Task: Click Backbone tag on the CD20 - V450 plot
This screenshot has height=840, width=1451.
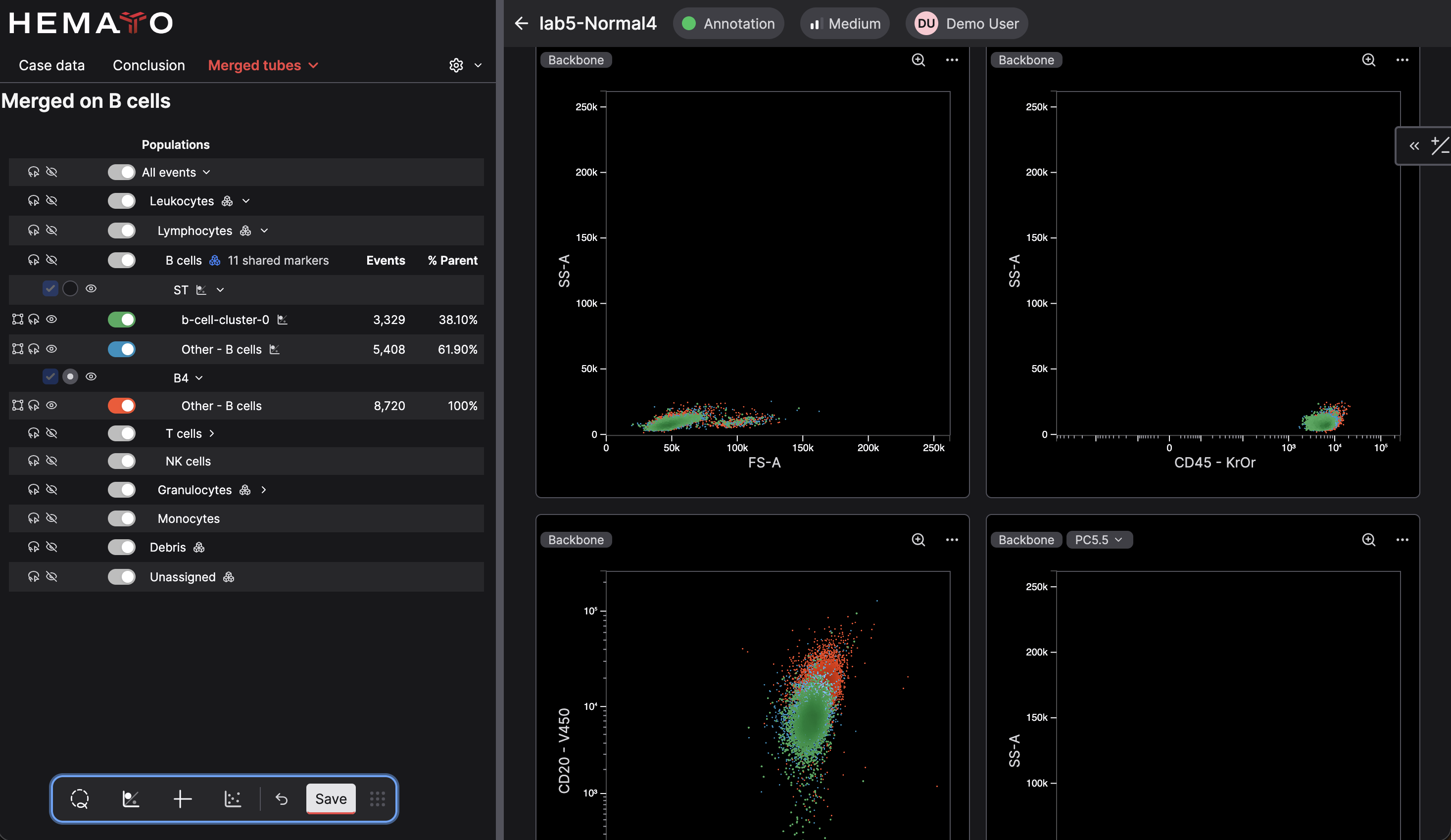Action: [x=576, y=539]
